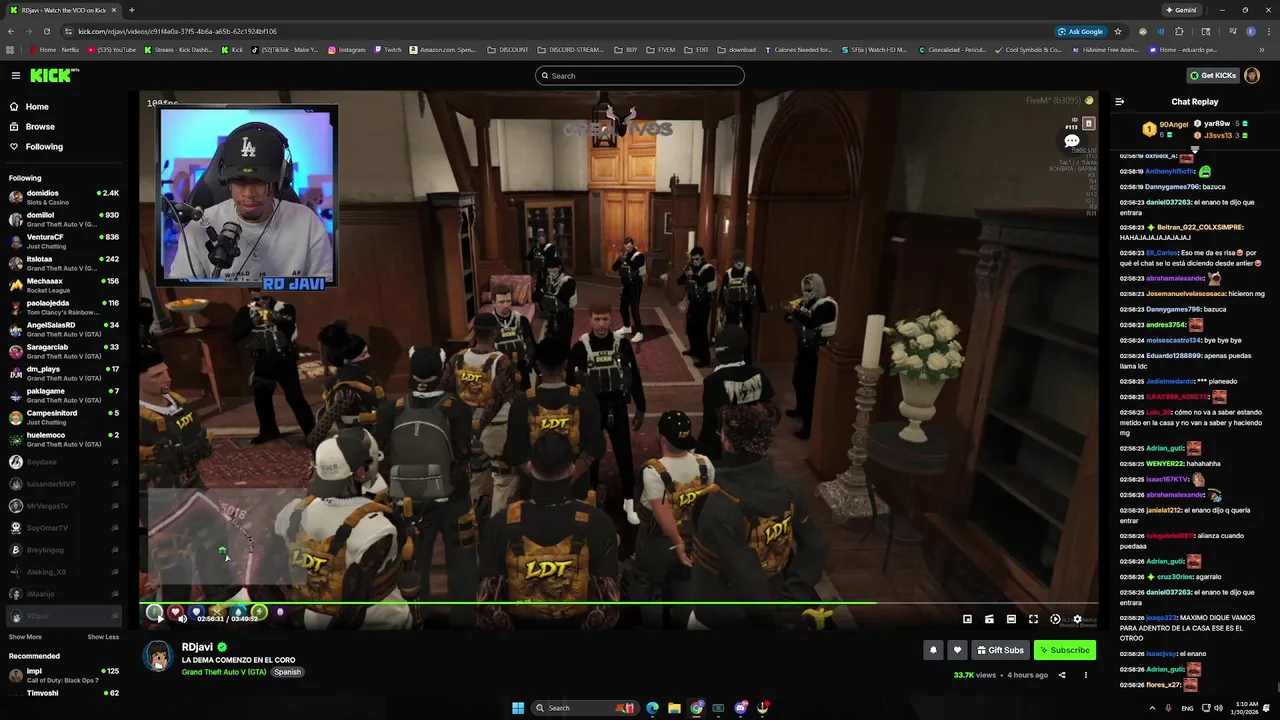Collapse the Chat Replay panel arrow

click(x=1119, y=102)
